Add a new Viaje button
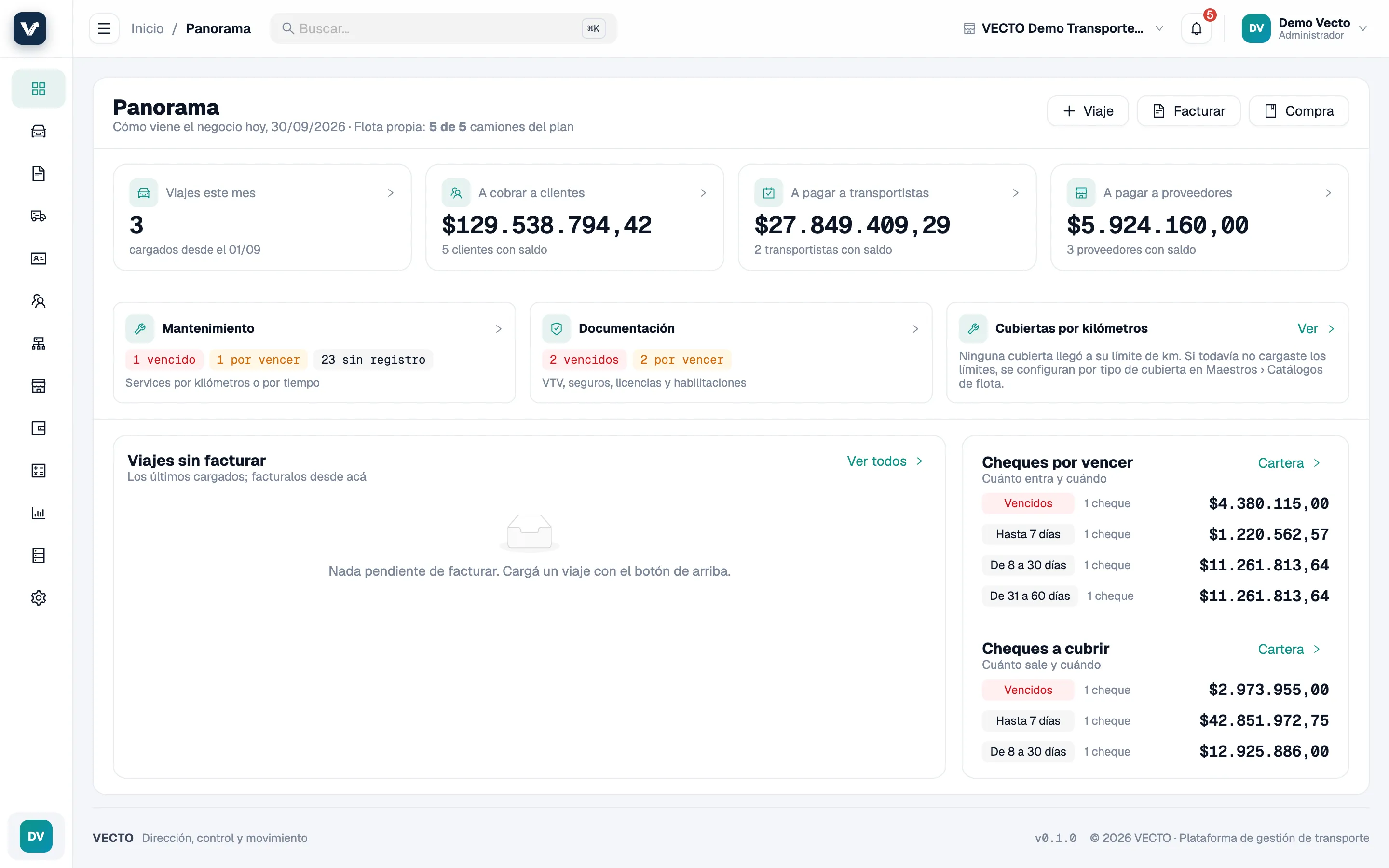The image size is (1389, 868). (x=1088, y=111)
